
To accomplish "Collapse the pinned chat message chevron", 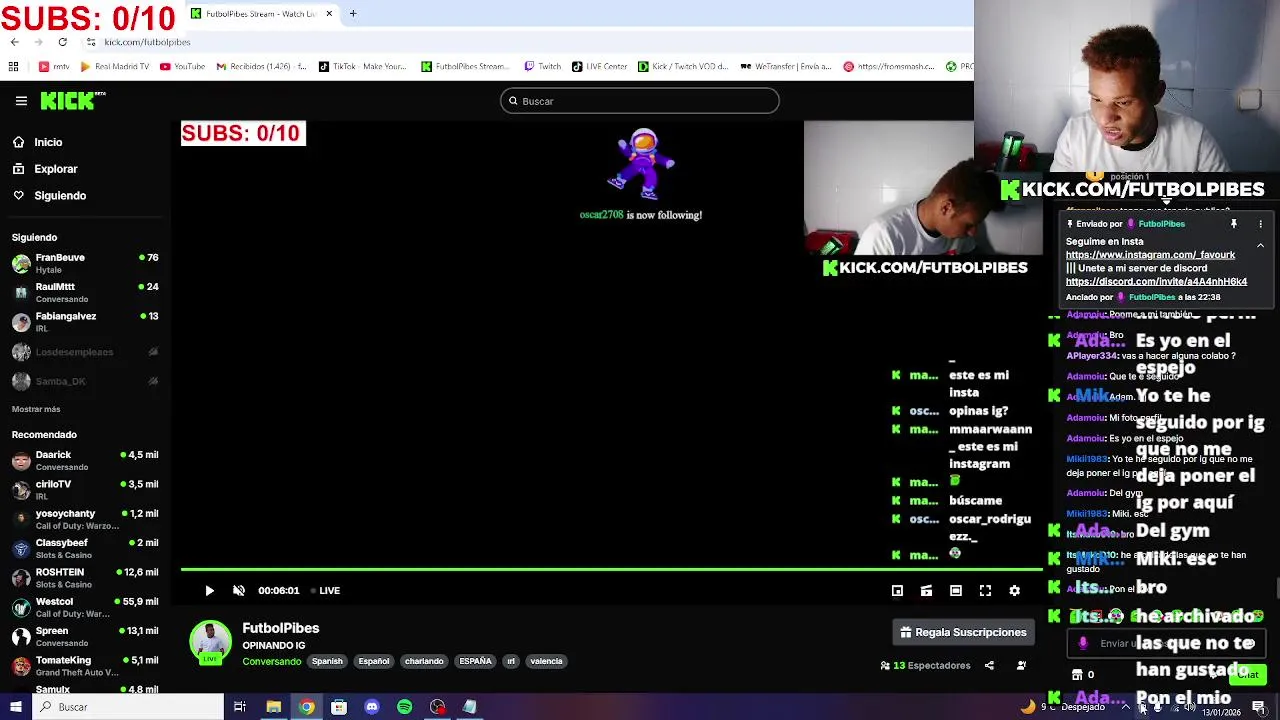I will pos(1260,245).
